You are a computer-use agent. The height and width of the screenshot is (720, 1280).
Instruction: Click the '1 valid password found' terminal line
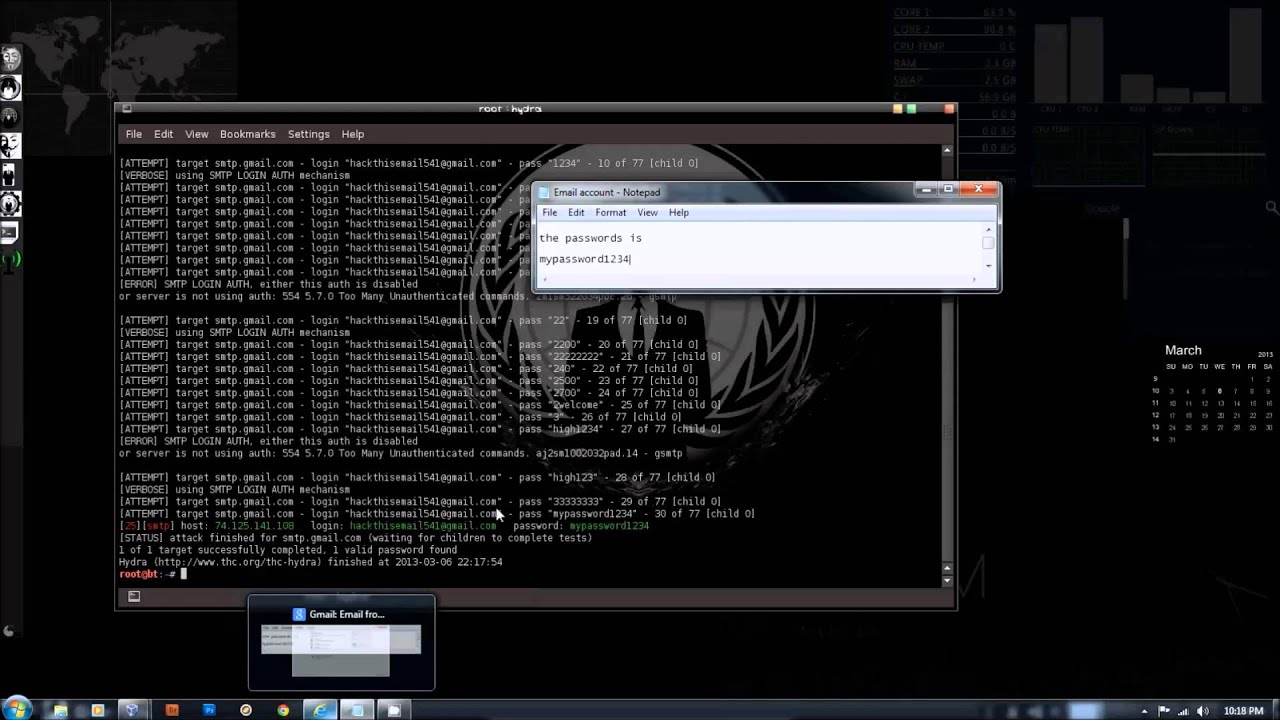coord(288,550)
